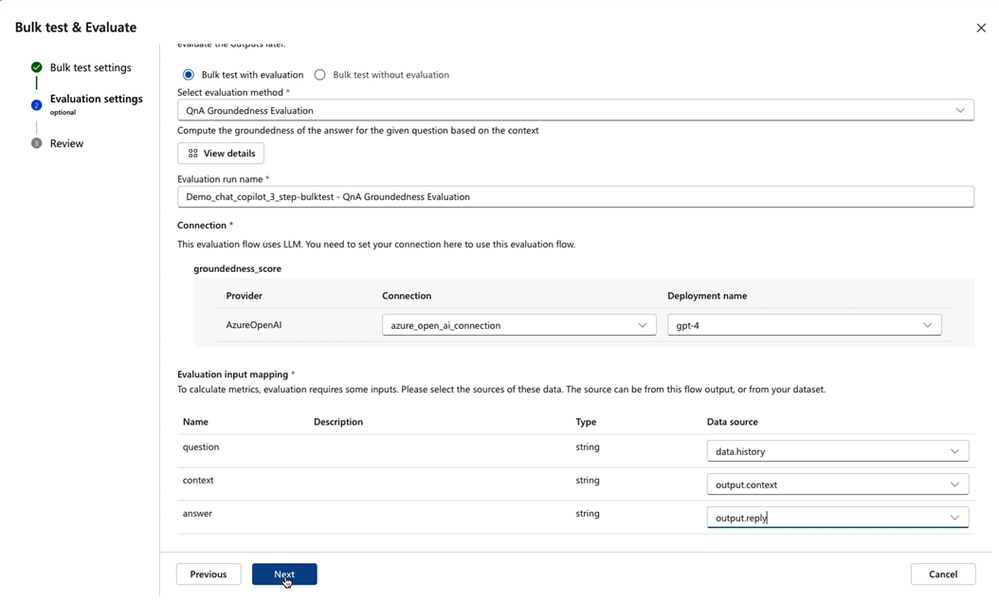The height and width of the screenshot is (602, 999).
Task: Click the Cancel button
Action: coord(943,574)
